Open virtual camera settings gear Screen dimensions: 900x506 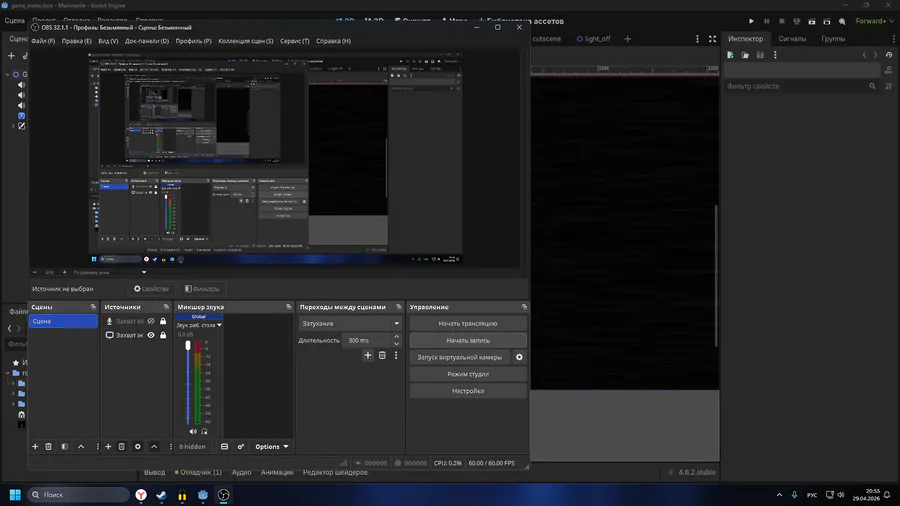[x=519, y=357]
